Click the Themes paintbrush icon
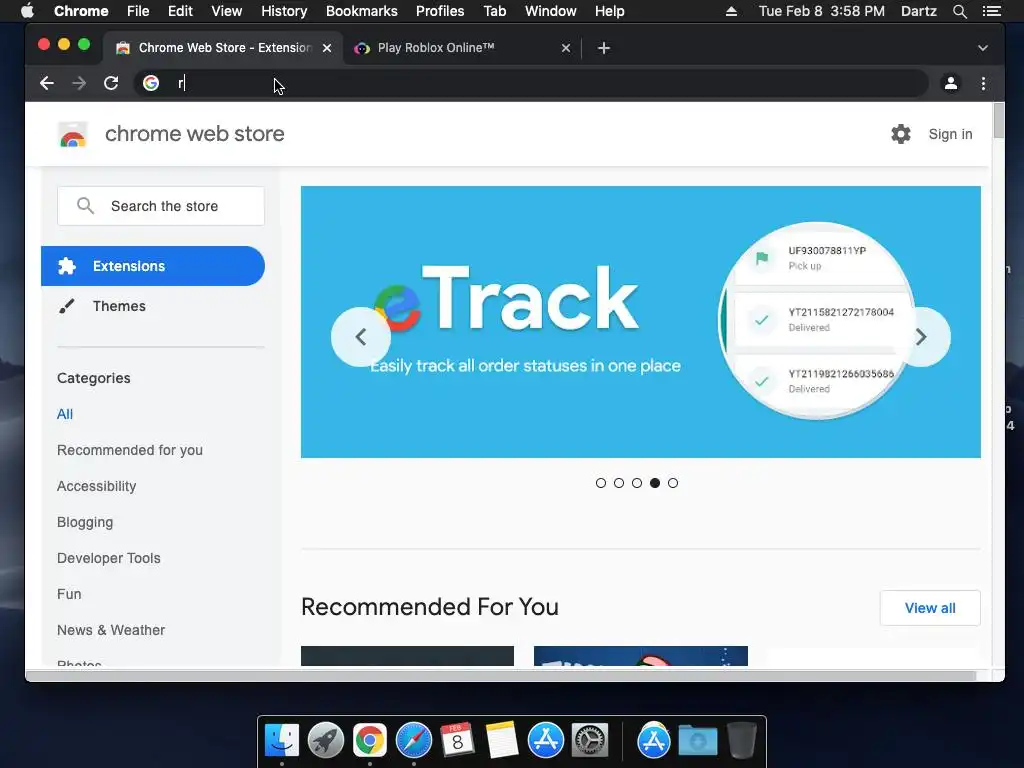The height and width of the screenshot is (768, 1024). [67, 306]
